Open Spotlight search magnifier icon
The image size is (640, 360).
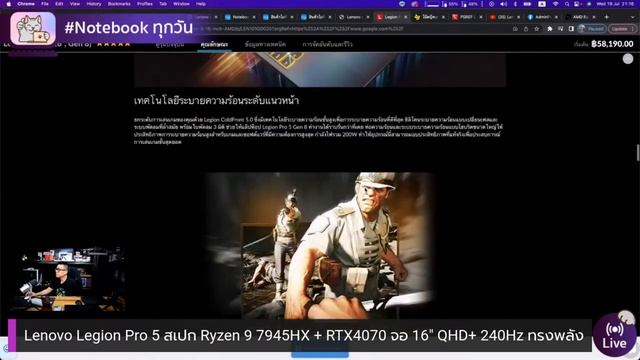tap(567, 4)
